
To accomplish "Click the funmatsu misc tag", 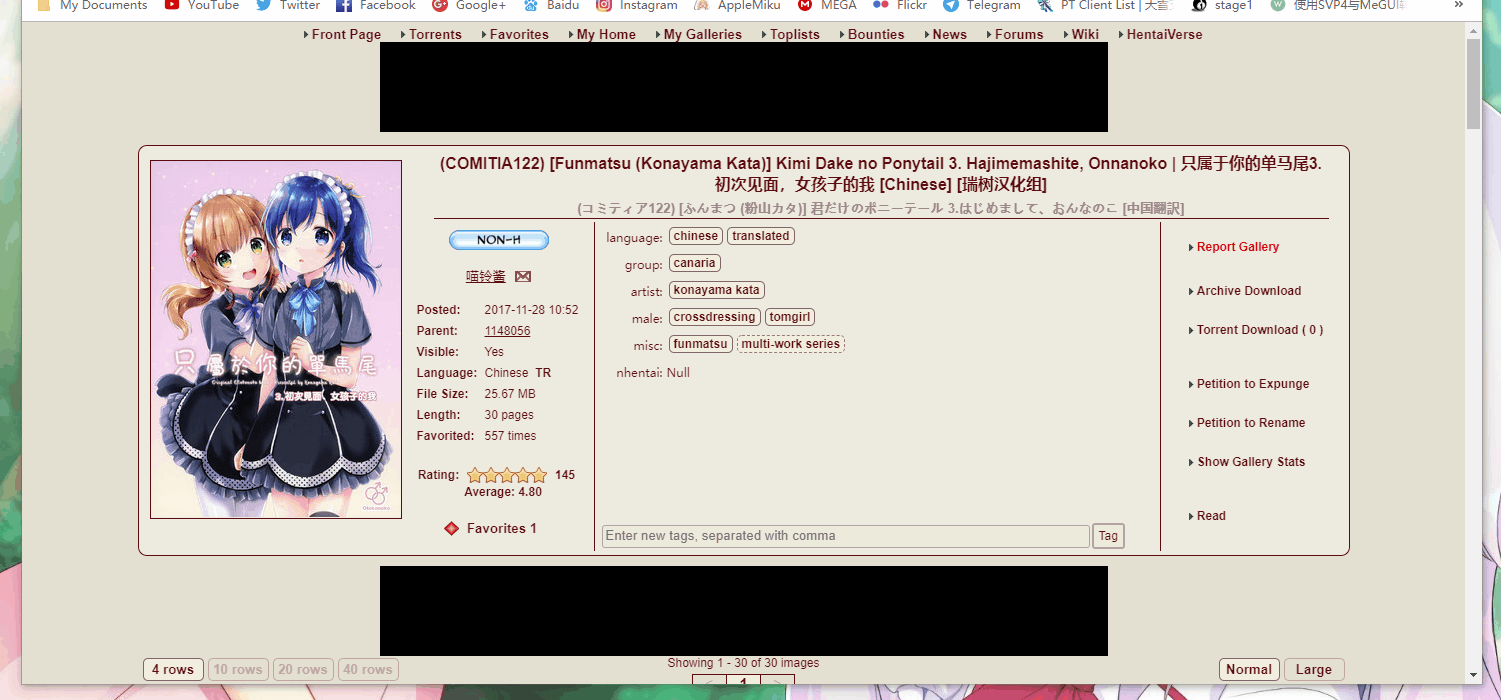I will [x=701, y=344].
